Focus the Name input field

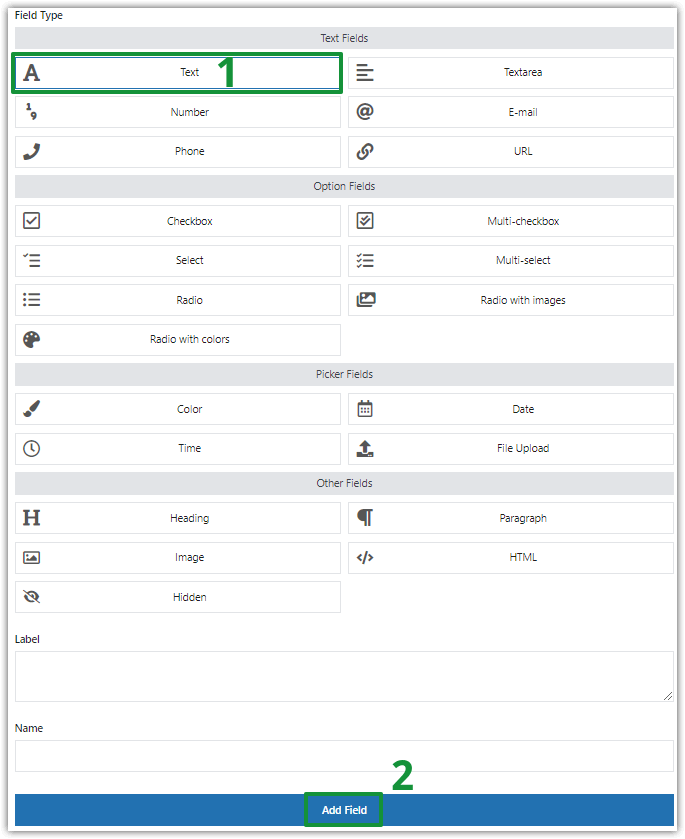[x=344, y=756]
